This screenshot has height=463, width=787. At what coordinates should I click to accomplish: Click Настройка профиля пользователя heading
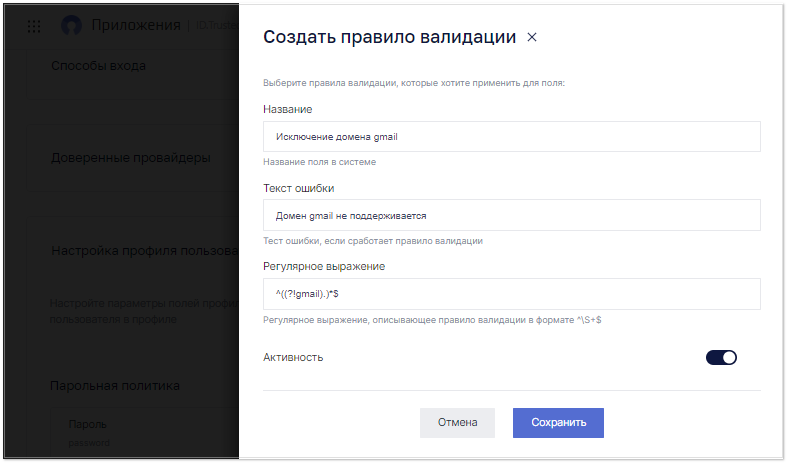click(x=145, y=251)
